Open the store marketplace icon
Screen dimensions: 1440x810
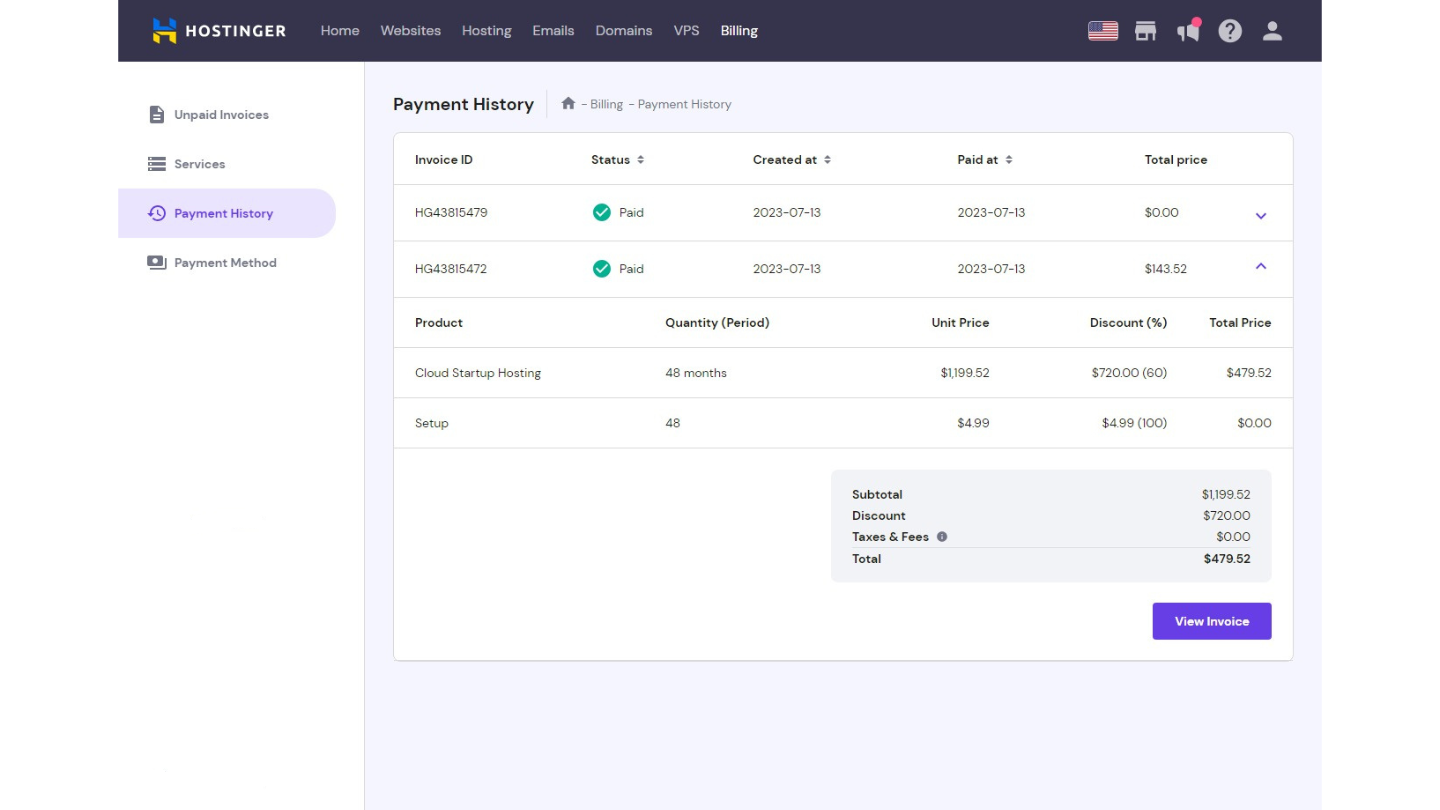click(x=1145, y=31)
